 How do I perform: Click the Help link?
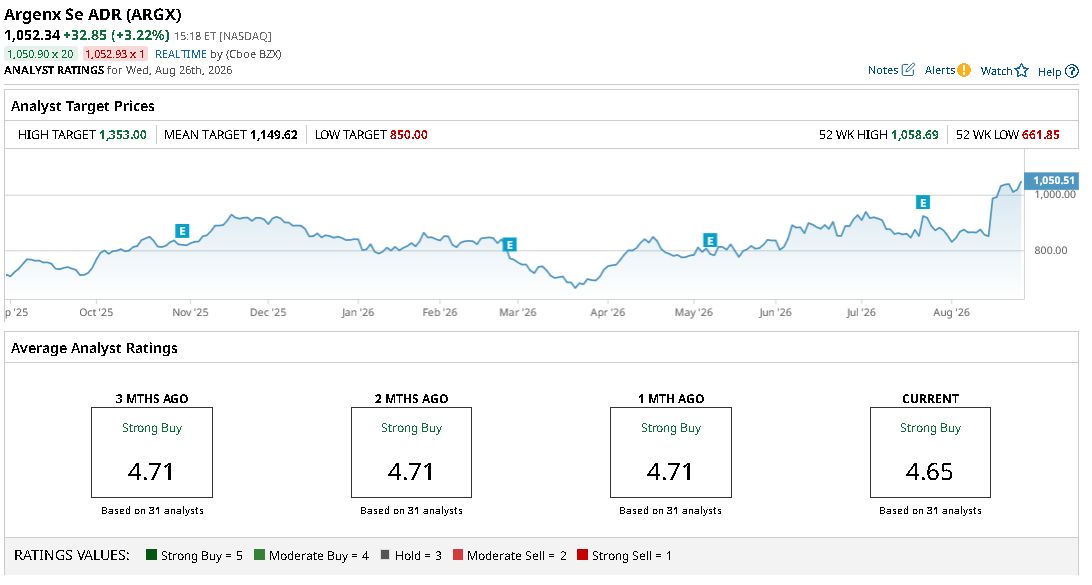point(1050,71)
